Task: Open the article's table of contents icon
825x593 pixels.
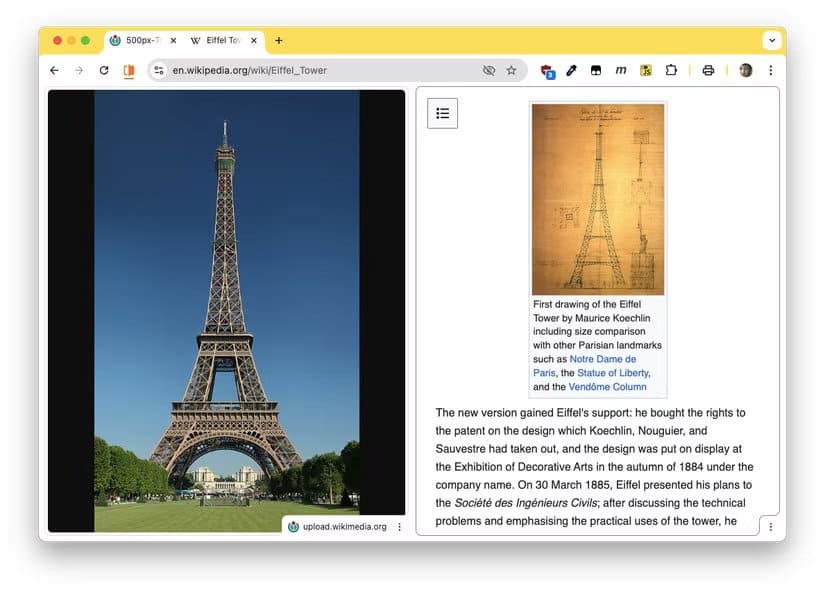Action: click(x=443, y=113)
